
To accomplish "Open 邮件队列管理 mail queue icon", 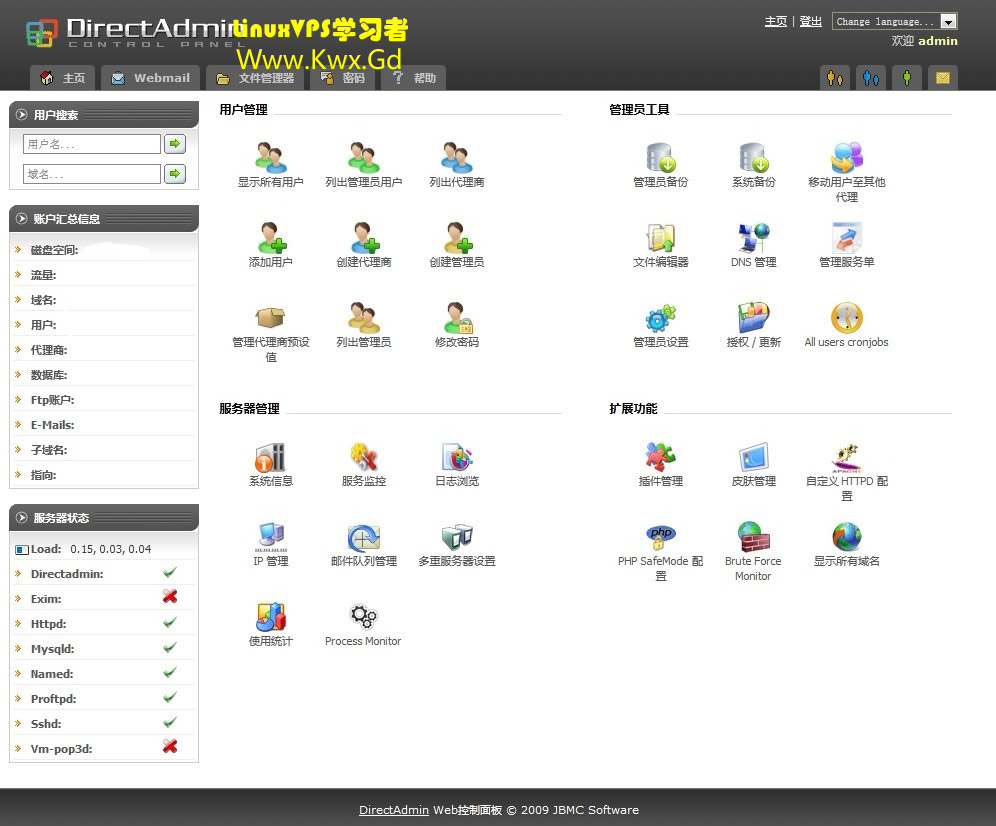I will (x=363, y=536).
